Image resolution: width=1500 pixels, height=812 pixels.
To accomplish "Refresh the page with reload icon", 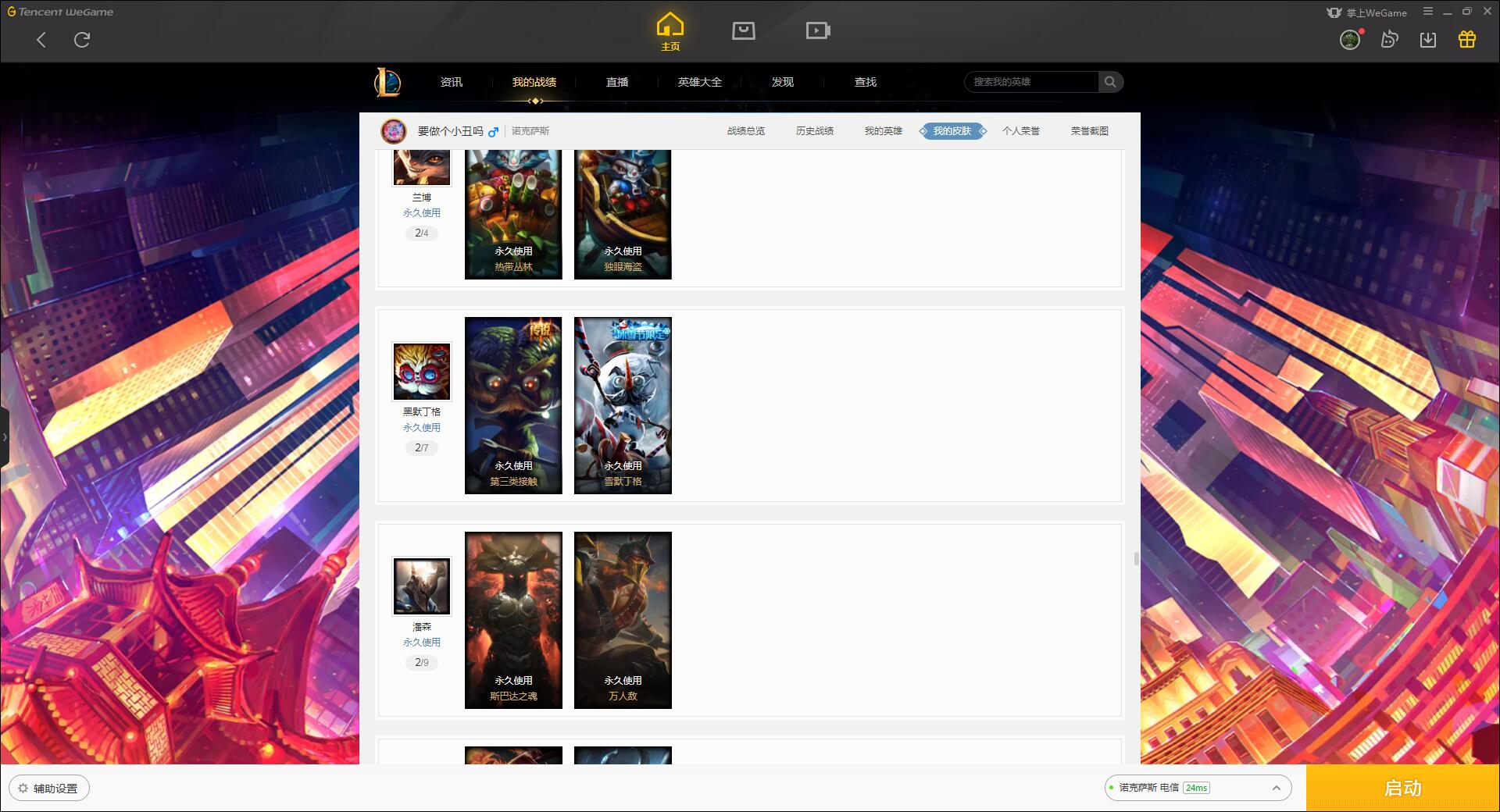I will [x=82, y=40].
